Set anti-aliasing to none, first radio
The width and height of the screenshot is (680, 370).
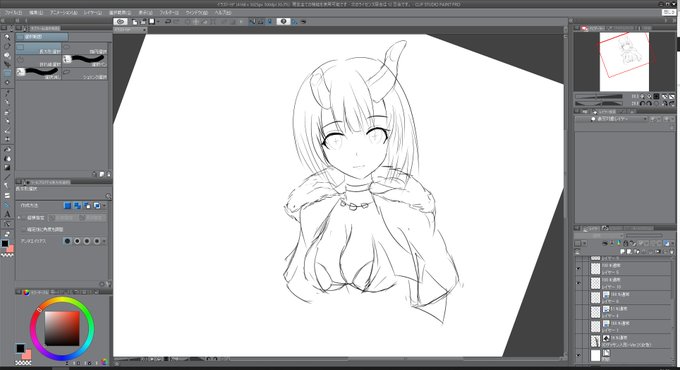click(x=67, y=241)
